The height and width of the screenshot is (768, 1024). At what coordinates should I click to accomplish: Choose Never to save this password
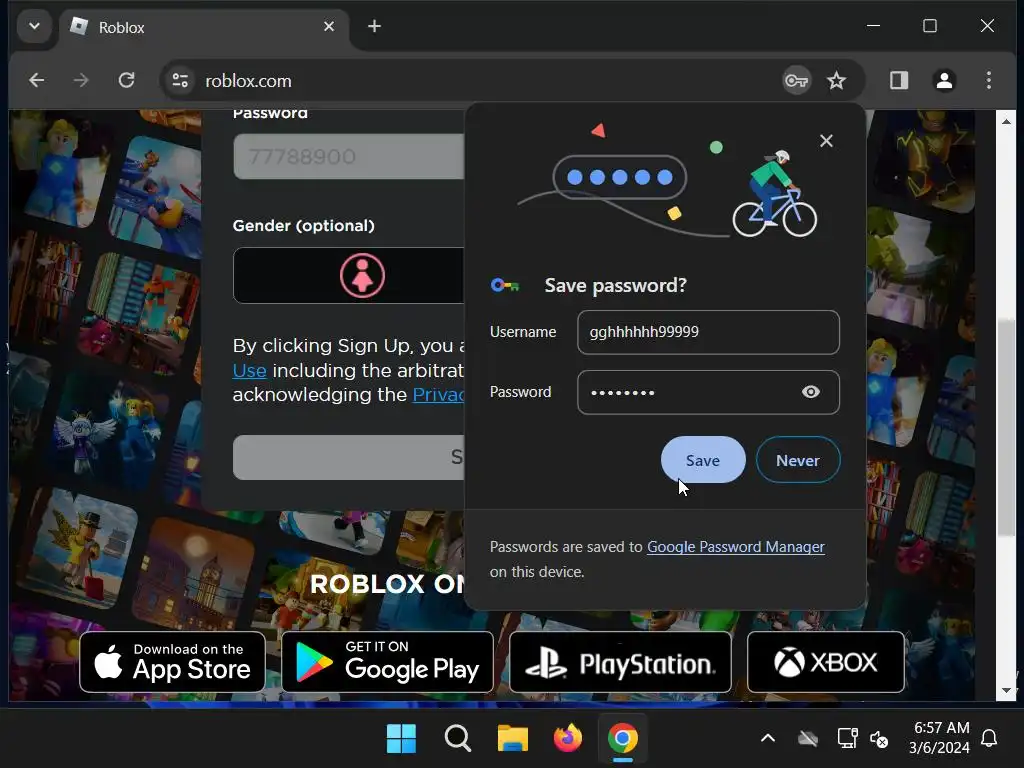(x=797, y=460)
